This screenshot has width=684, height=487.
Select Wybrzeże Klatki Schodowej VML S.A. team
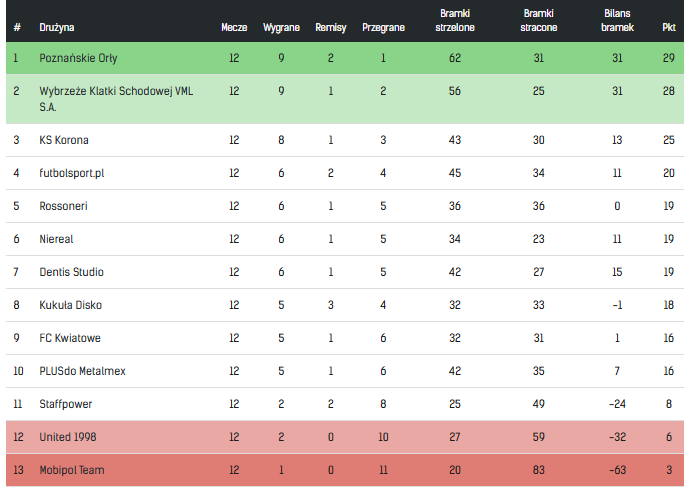[116, 99]
